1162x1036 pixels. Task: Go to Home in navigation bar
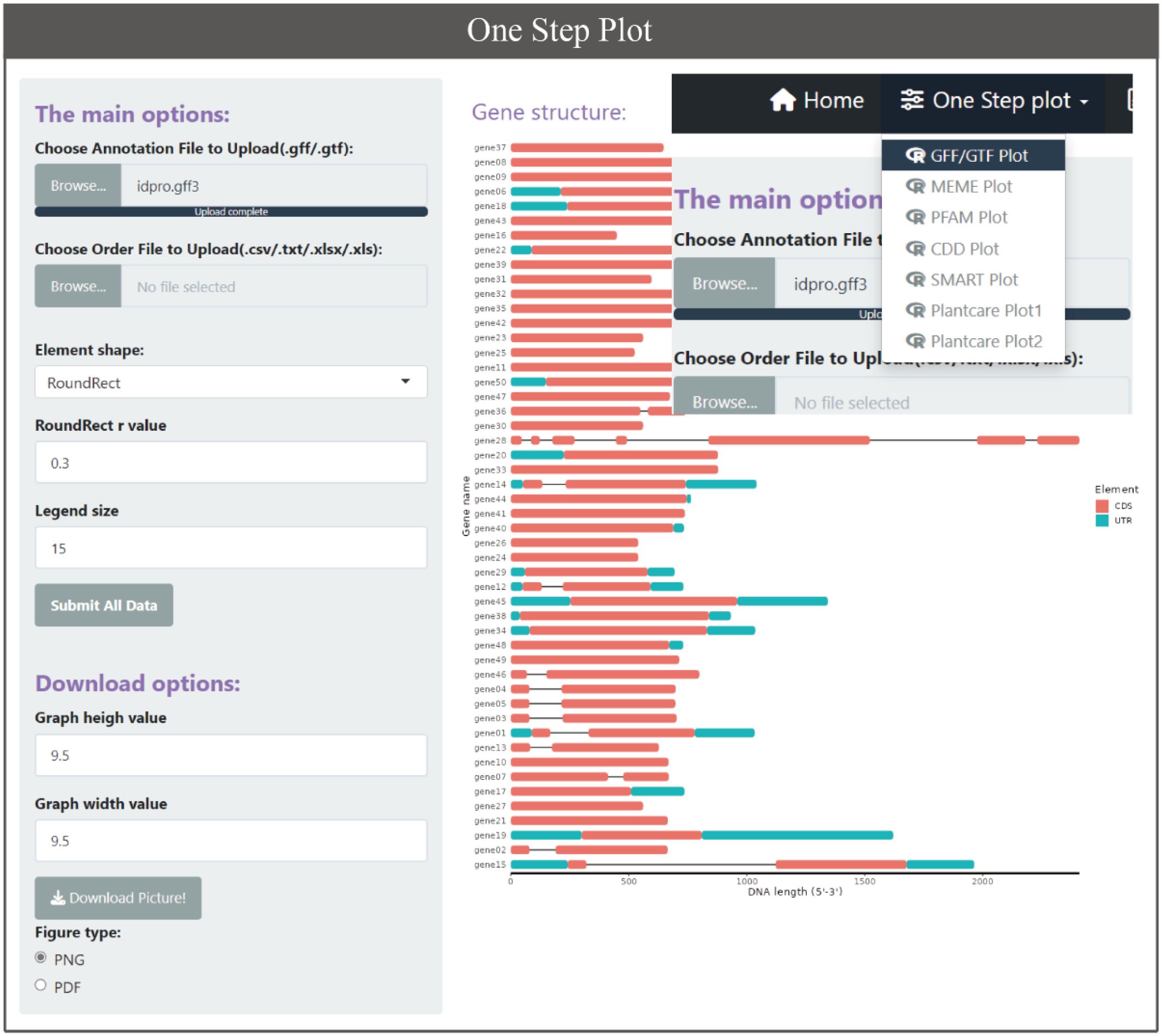click(x=817, y=101)
